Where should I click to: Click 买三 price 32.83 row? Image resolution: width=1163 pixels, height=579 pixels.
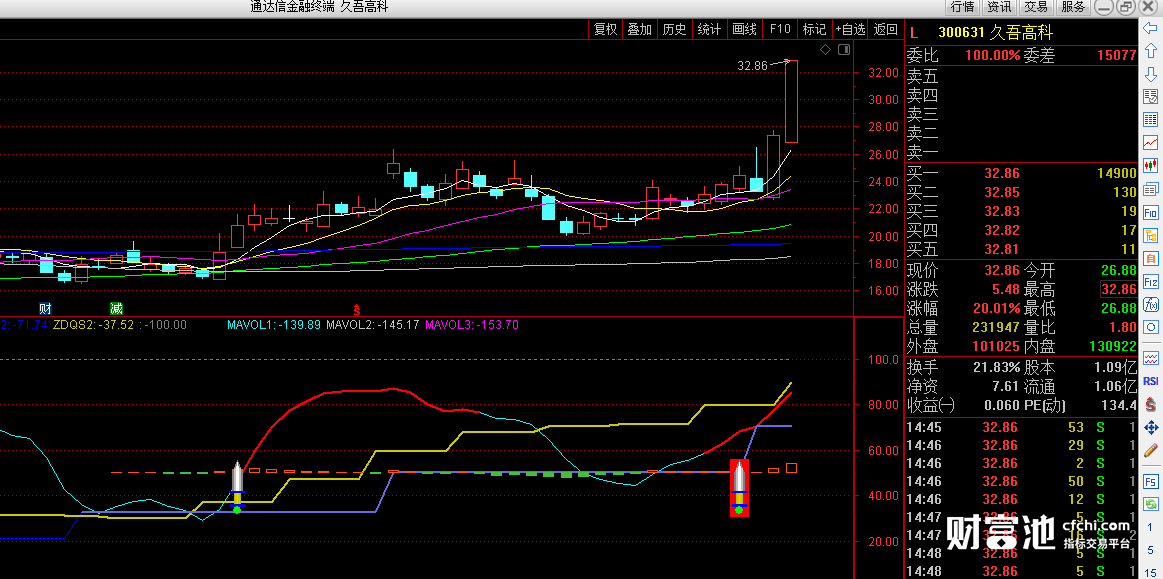pyautogui.click(x=1021, y=211)
